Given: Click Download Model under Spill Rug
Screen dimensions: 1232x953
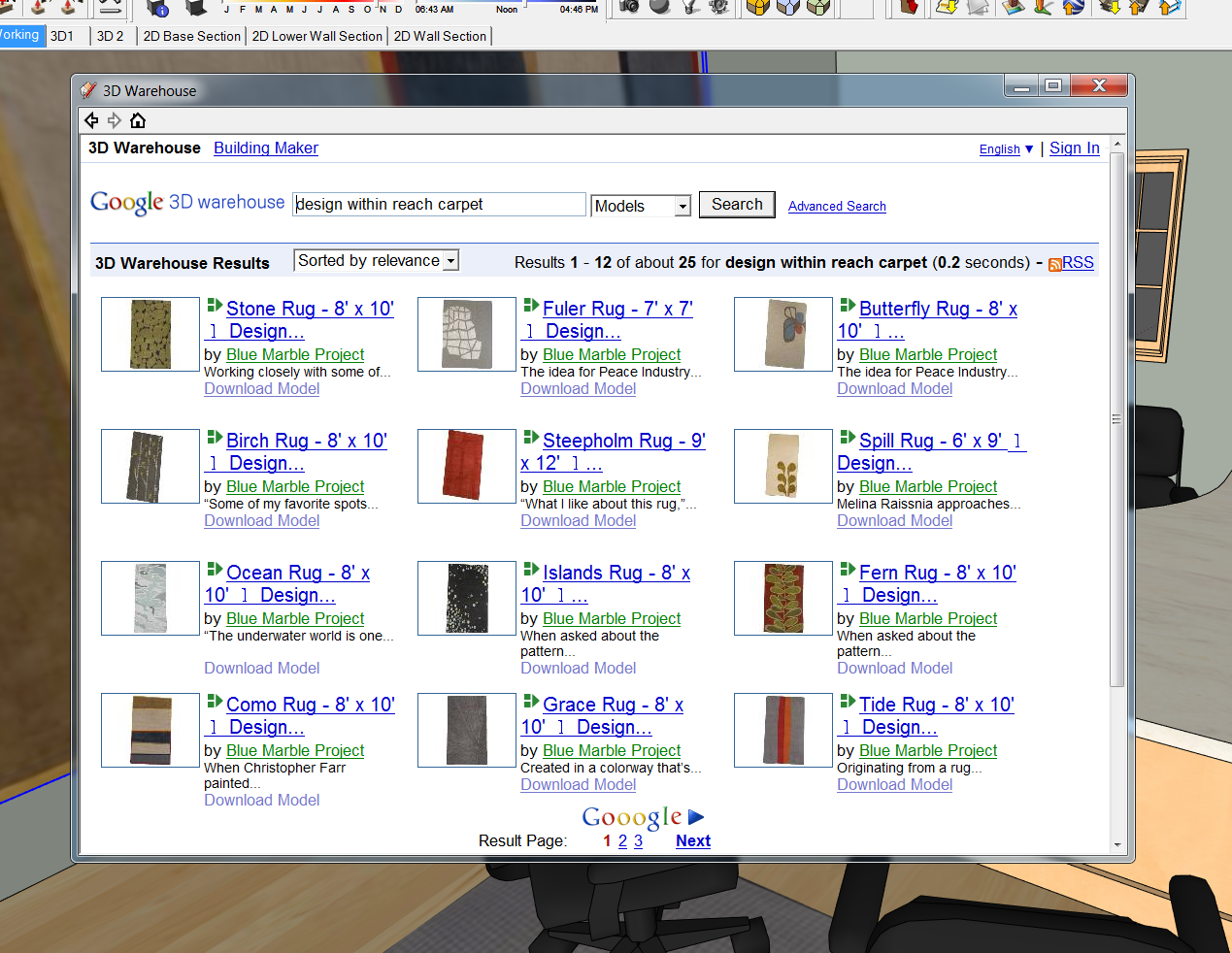Looking at the screenshot, I should 895,521.
